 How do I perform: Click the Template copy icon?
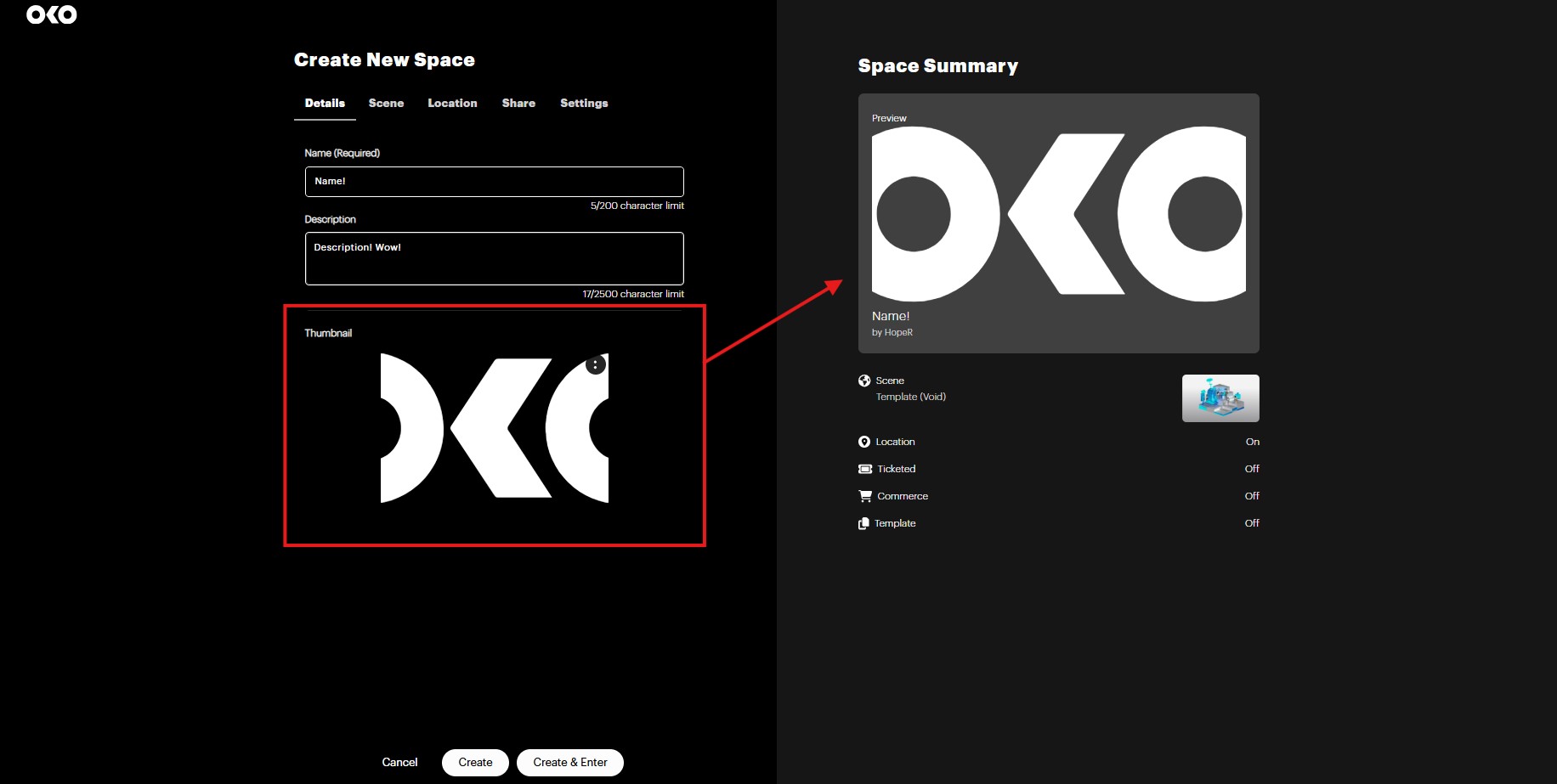pos(864,523)
